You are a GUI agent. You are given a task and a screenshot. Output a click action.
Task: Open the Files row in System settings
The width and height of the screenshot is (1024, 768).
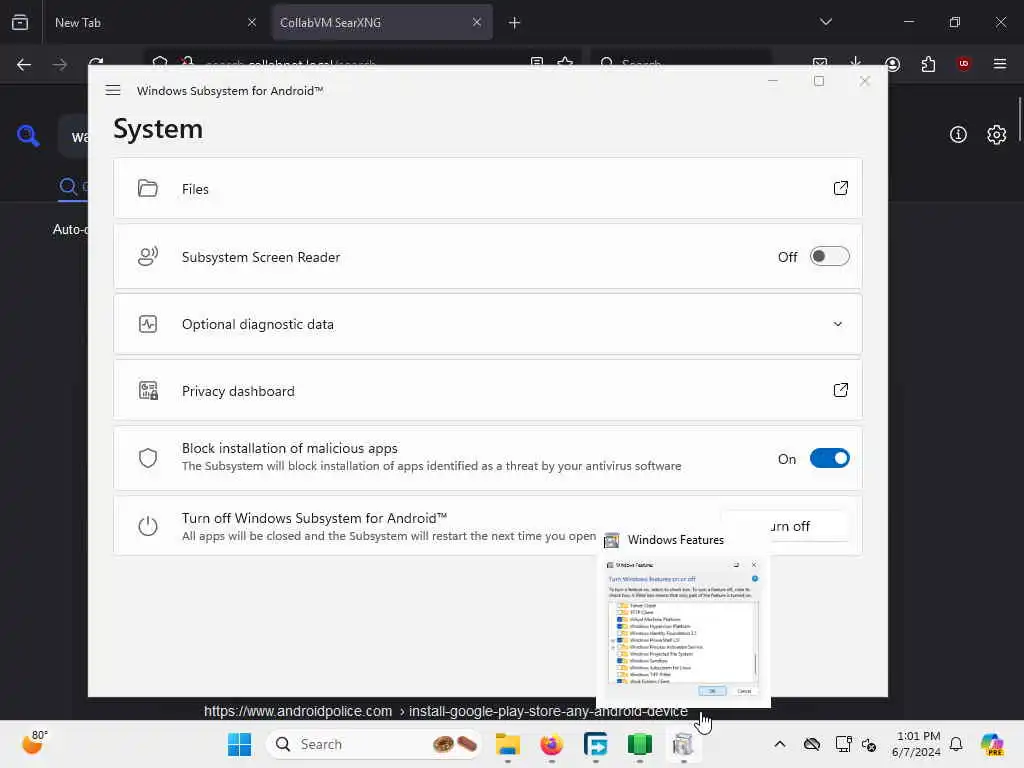[x=487, y=189]
